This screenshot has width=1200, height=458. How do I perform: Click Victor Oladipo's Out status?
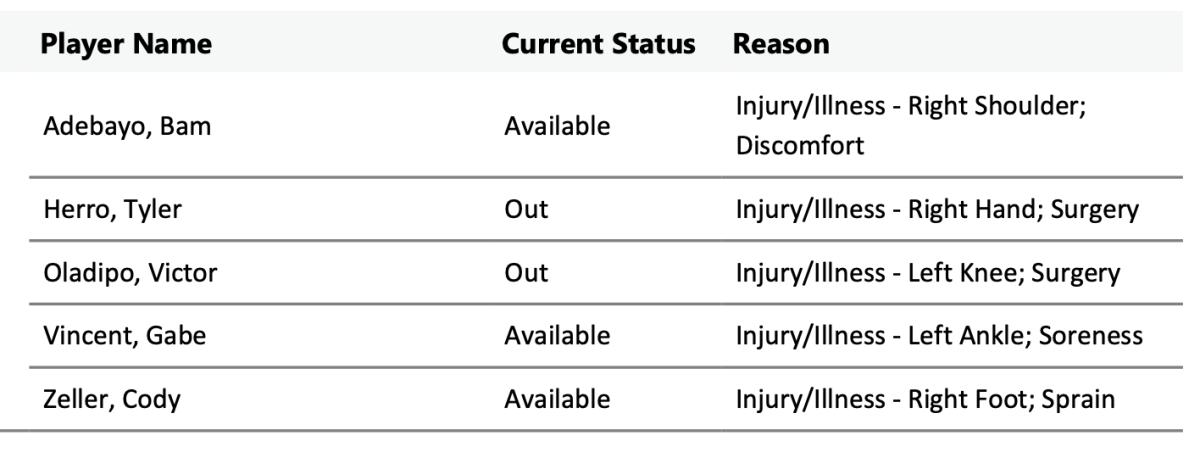527,273
